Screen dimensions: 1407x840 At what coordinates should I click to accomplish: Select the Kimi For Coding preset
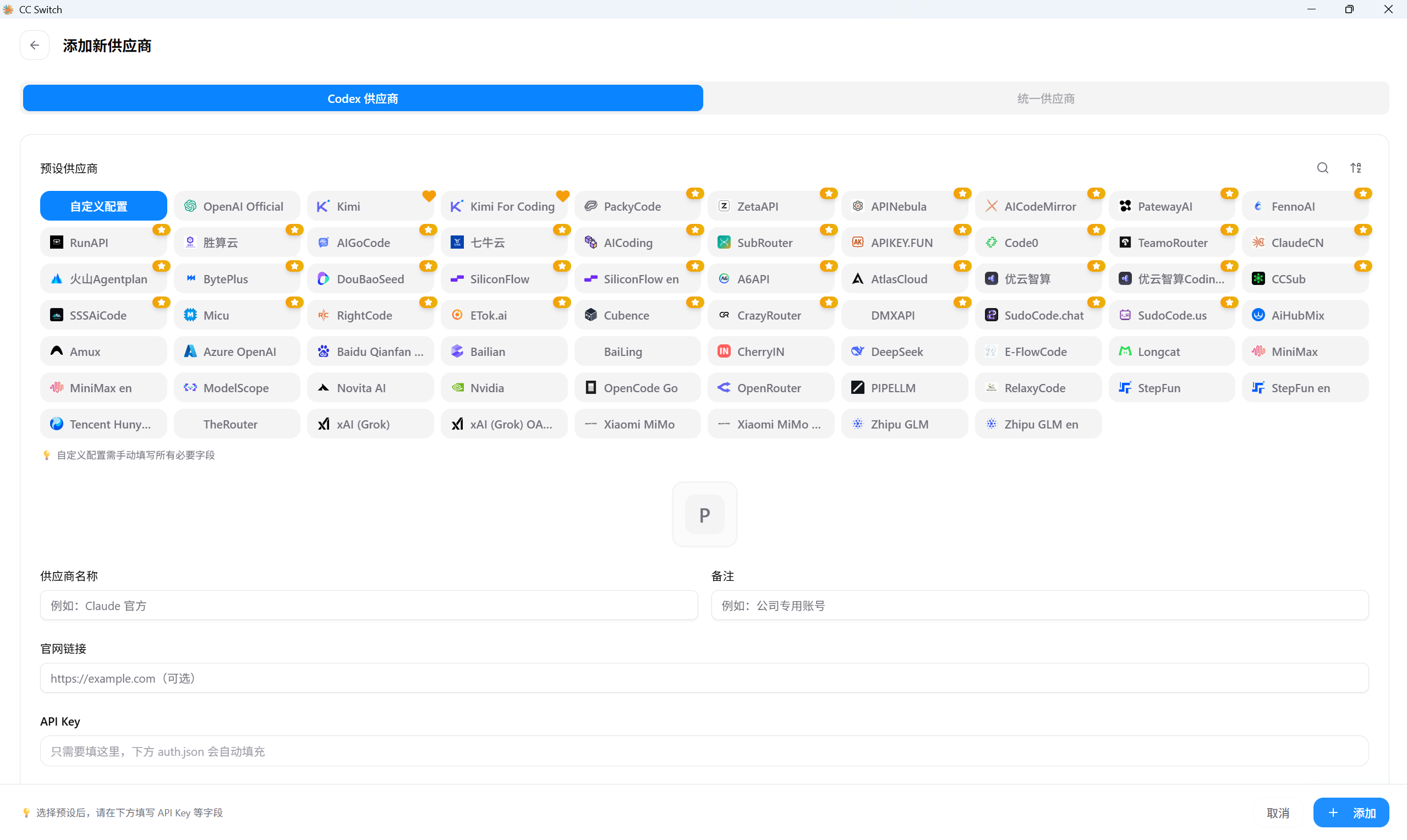click(504, 206)
